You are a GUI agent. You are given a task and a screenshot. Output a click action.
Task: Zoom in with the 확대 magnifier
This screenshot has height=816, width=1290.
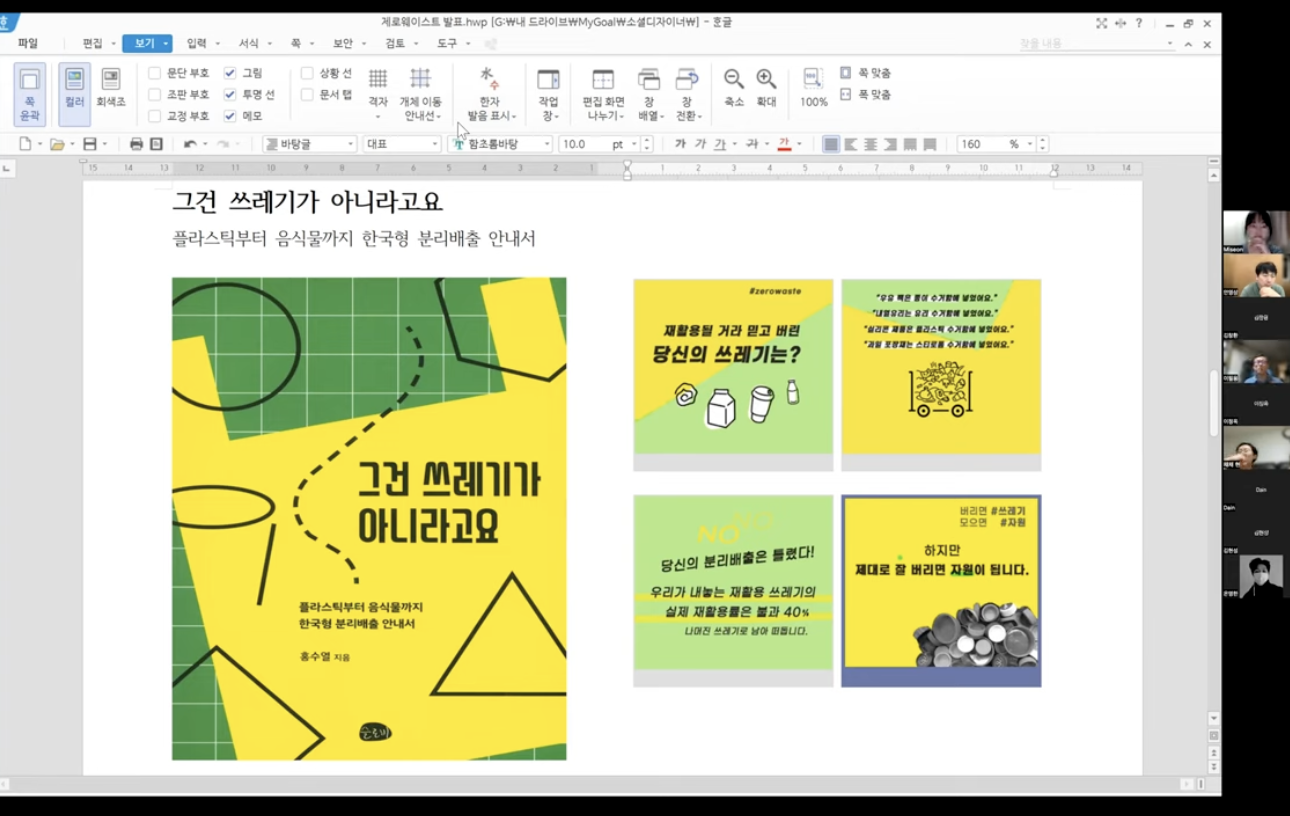click(x=766, y=88)
